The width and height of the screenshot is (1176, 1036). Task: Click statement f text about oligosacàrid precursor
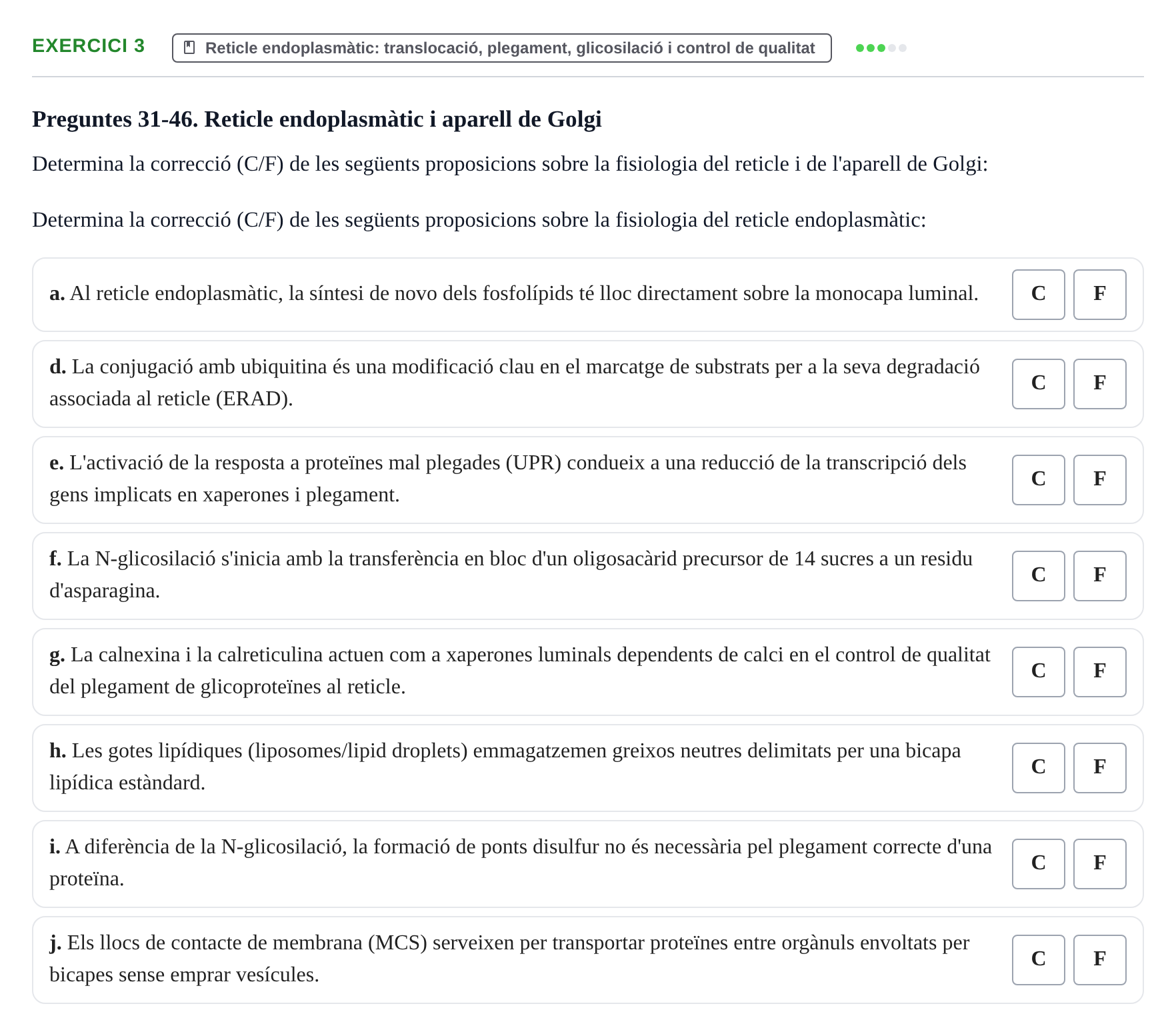511,575
